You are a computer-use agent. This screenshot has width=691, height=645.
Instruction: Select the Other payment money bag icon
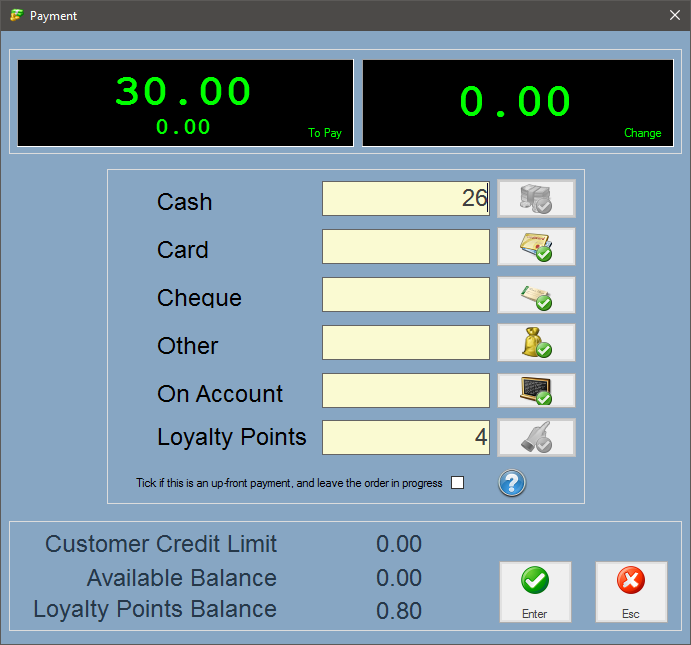537,343
